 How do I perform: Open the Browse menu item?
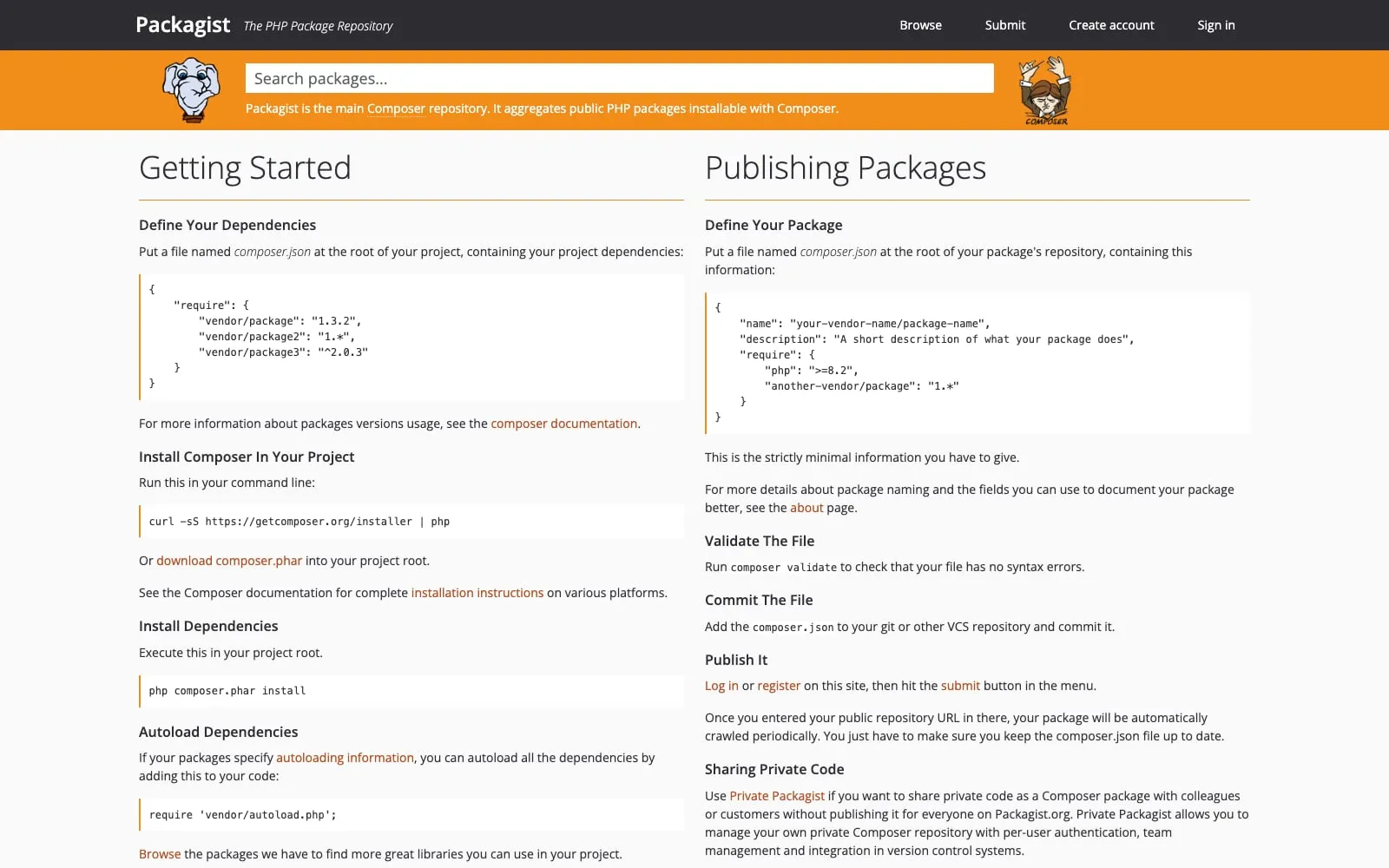coord(920,25)
